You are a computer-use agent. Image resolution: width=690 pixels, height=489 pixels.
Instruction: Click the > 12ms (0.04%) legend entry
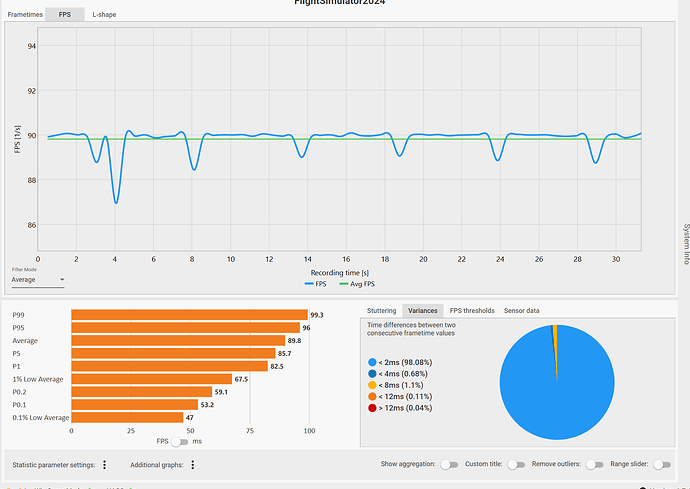(400, 408)
